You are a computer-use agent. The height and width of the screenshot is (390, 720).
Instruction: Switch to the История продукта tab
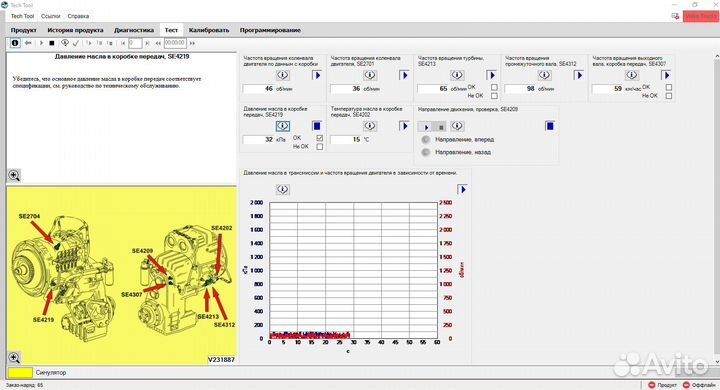pyautogui.click(x=75, y=30)
